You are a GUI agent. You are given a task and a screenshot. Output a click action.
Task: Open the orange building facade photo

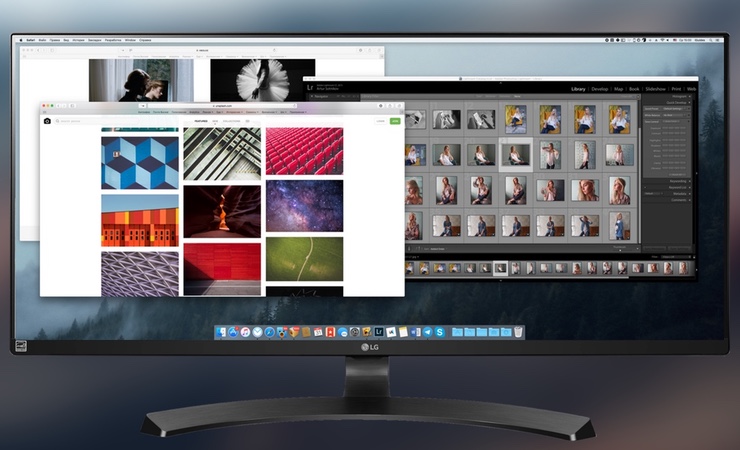(x=140, y=221)
